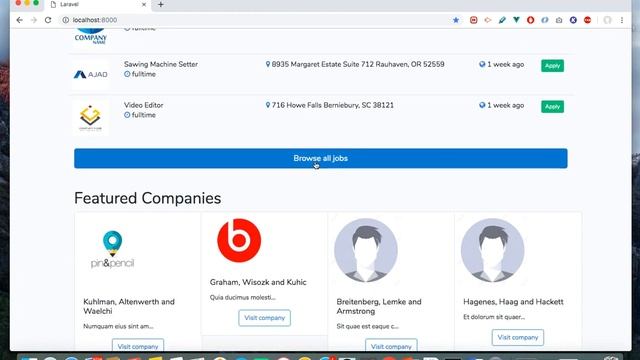This screenshot has width=640, height=360.
Task: Click the browser forward arrow
Action: (34, 20)
